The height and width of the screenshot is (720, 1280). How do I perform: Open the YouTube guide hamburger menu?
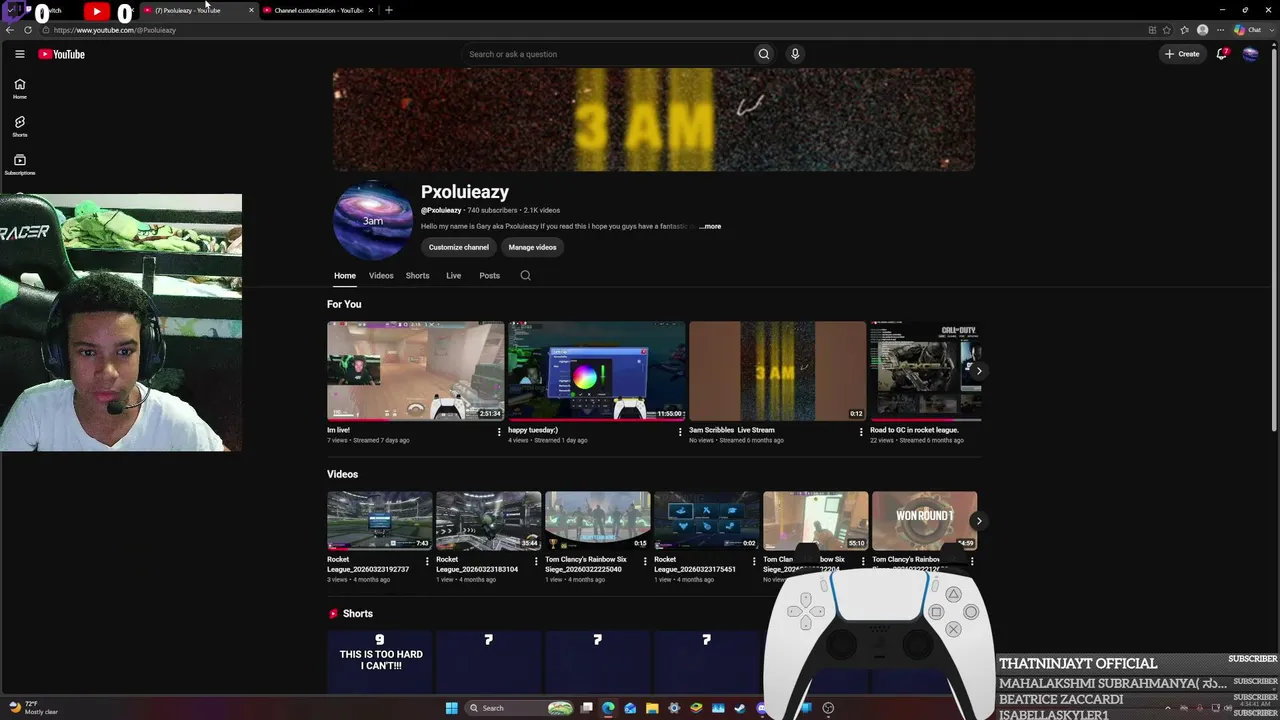pos(19,54)
